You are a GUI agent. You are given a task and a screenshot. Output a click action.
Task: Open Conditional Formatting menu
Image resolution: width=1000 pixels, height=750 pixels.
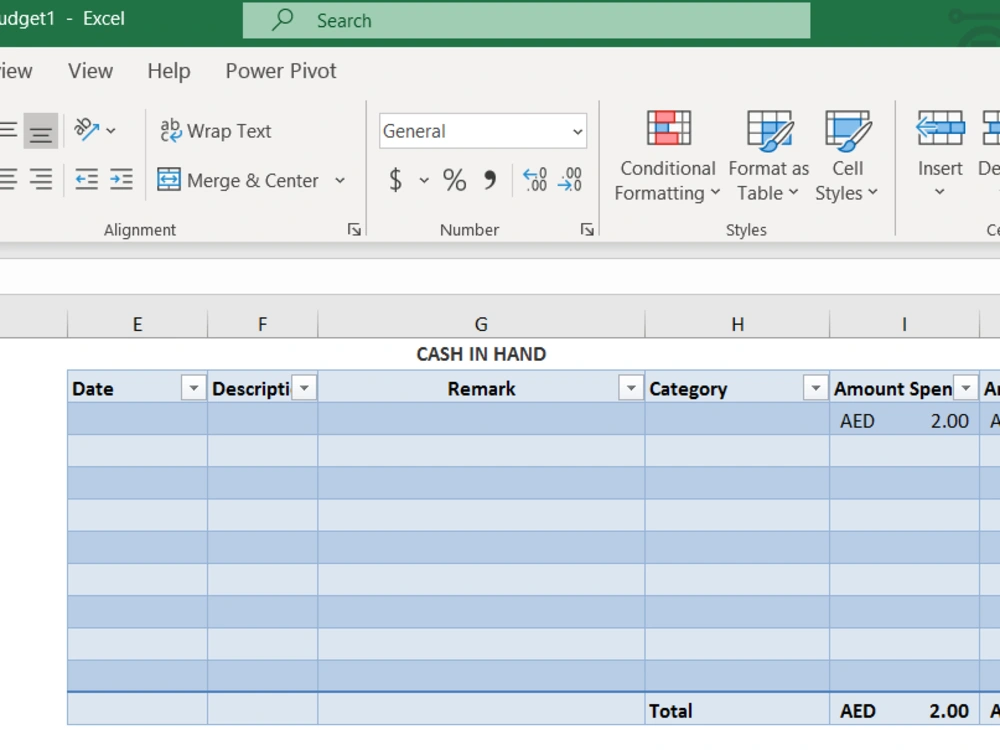pyautogui.click(x=668, y=156)
